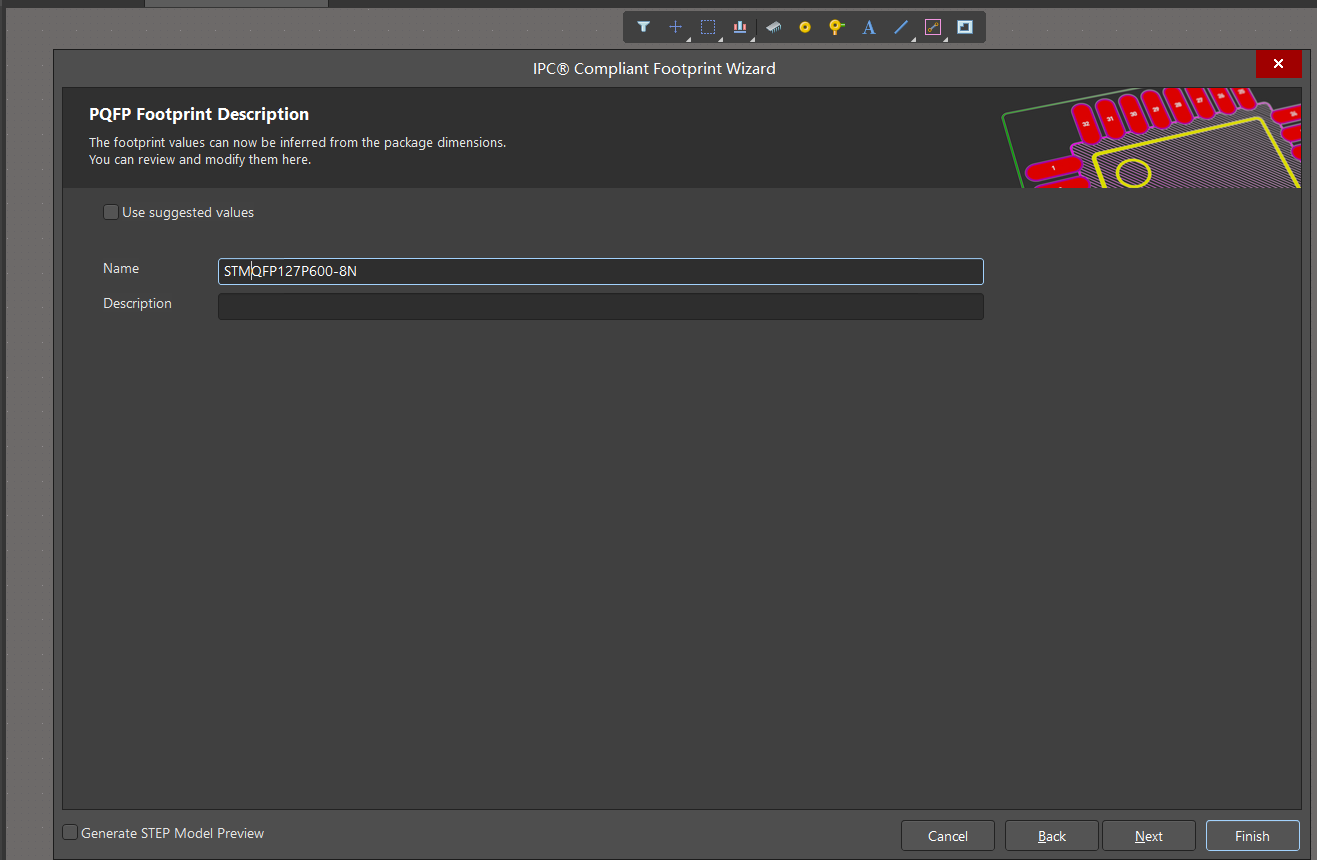Go Back to the previous wizard page
Viewport: 1317px width, 860px height.
click(x=1052, y=836)
